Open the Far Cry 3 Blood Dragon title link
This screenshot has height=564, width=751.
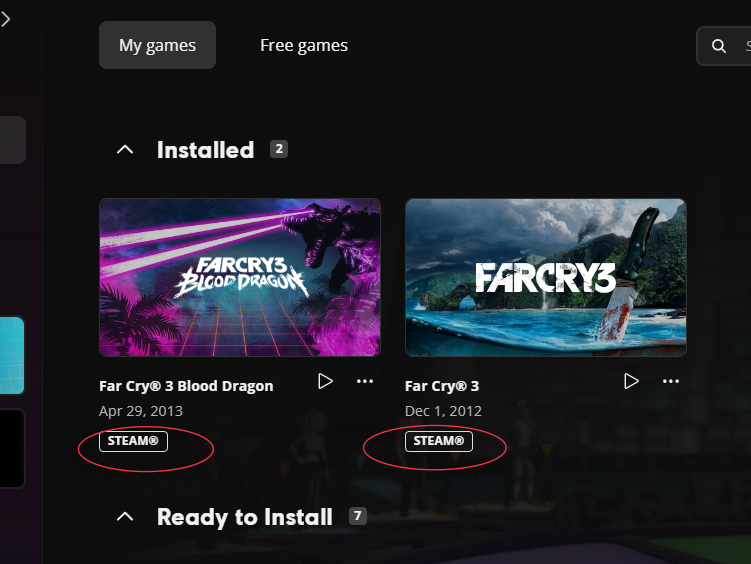point(186,386)
